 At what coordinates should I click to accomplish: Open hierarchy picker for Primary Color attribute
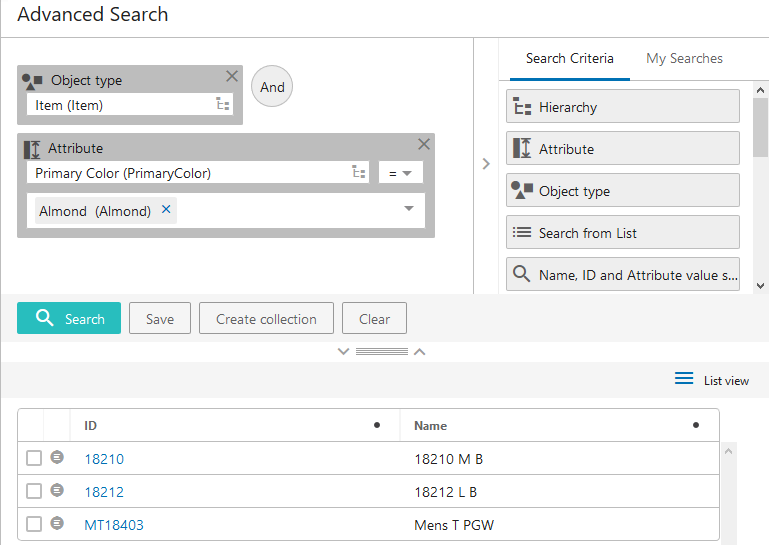coord(358,172)
